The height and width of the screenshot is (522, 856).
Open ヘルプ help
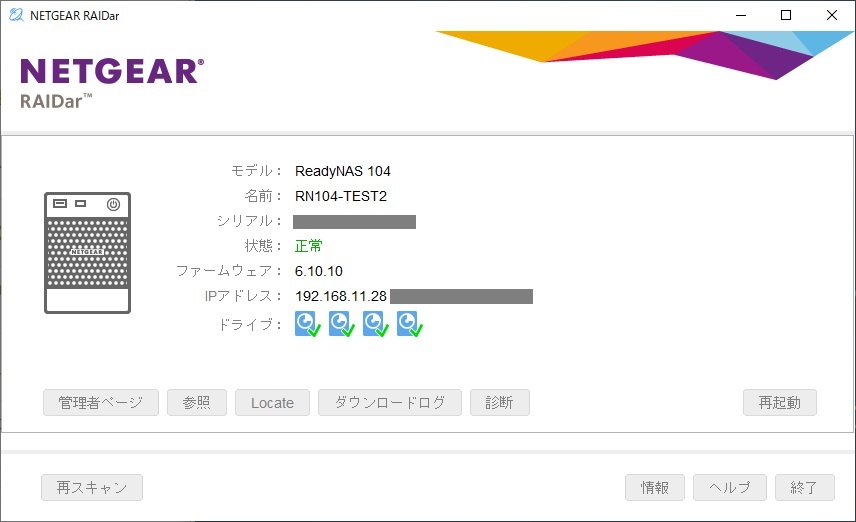tap(730, 487)
